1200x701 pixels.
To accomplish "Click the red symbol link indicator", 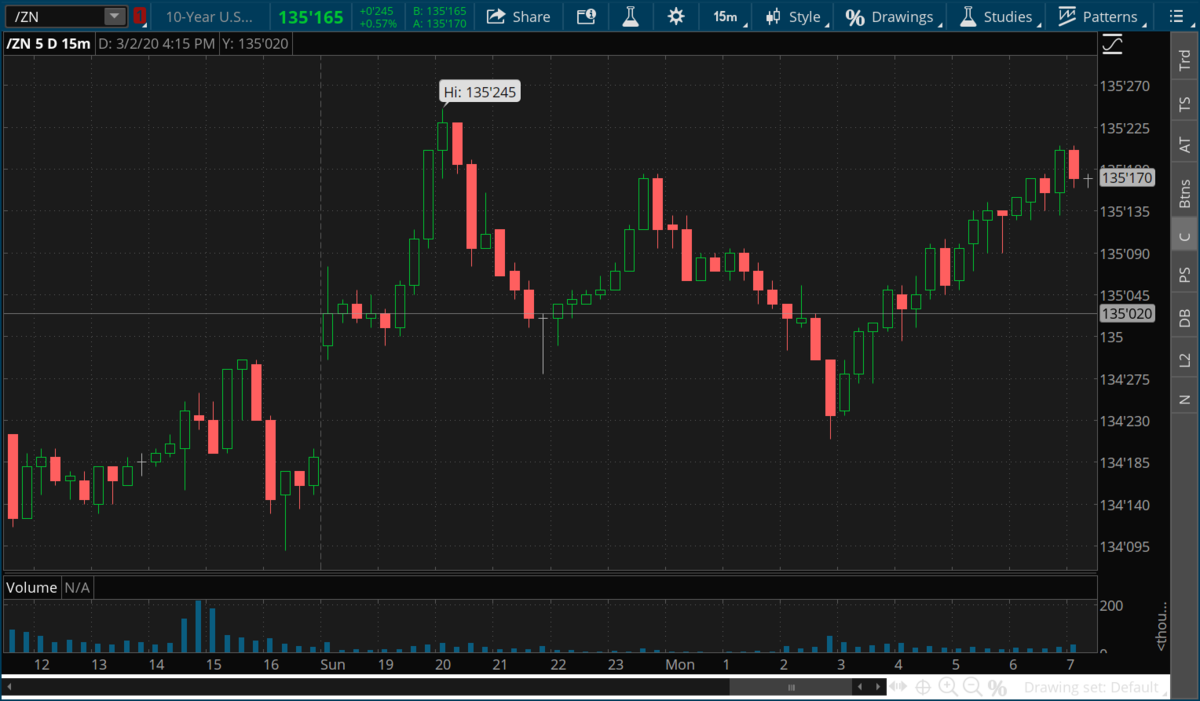I will click(x=140, y=16).
